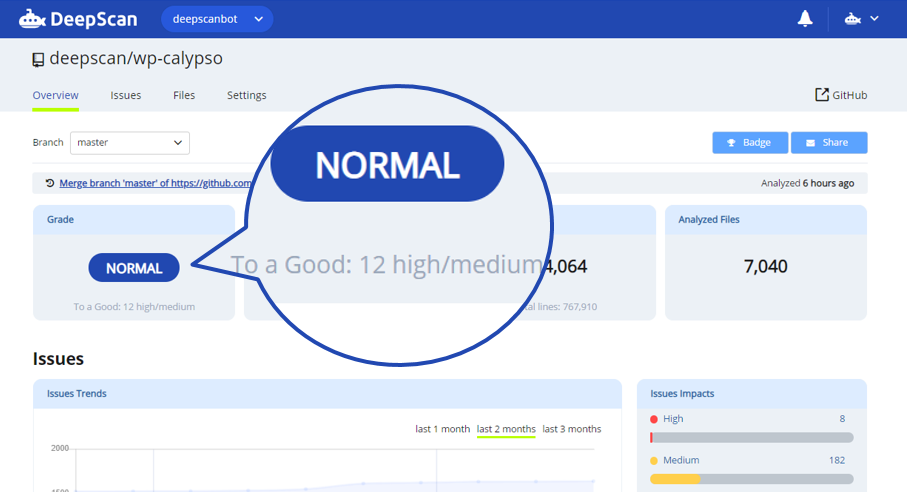Click the Share button
The image size is (907, 492).
[829, 143]
